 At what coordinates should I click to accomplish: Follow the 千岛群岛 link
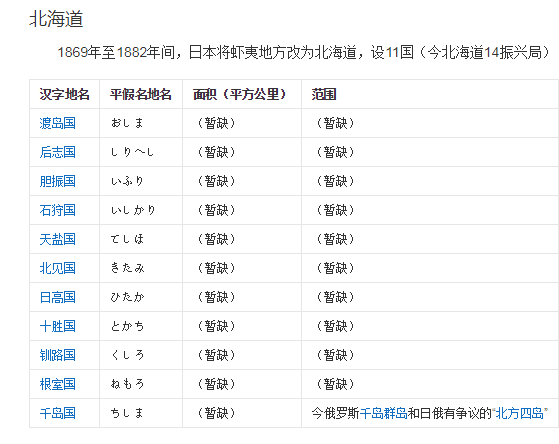click(x=383, y=413)
